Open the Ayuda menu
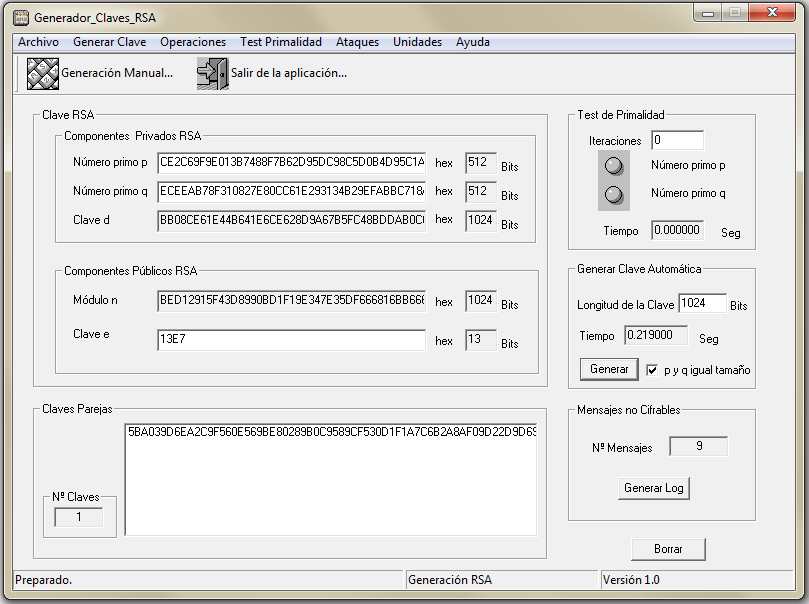 click(x=472, y=42)
